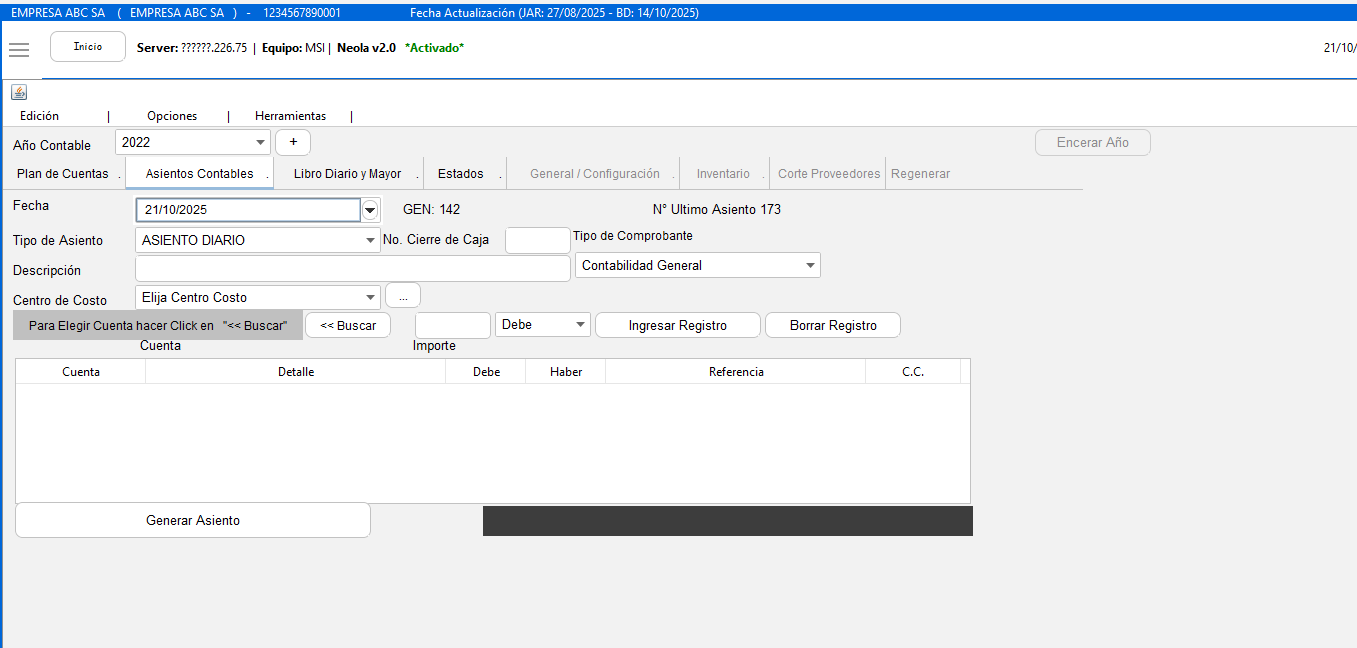Click the ellipsis button beside Centro Costo
This screenshot has width=1357, height=648.
coord(403,297)
